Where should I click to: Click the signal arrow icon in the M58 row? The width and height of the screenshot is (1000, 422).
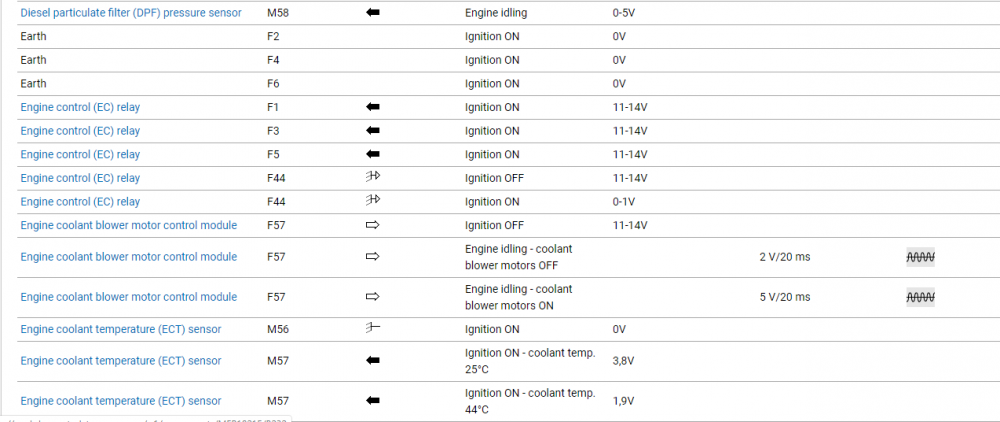point(374,13)
